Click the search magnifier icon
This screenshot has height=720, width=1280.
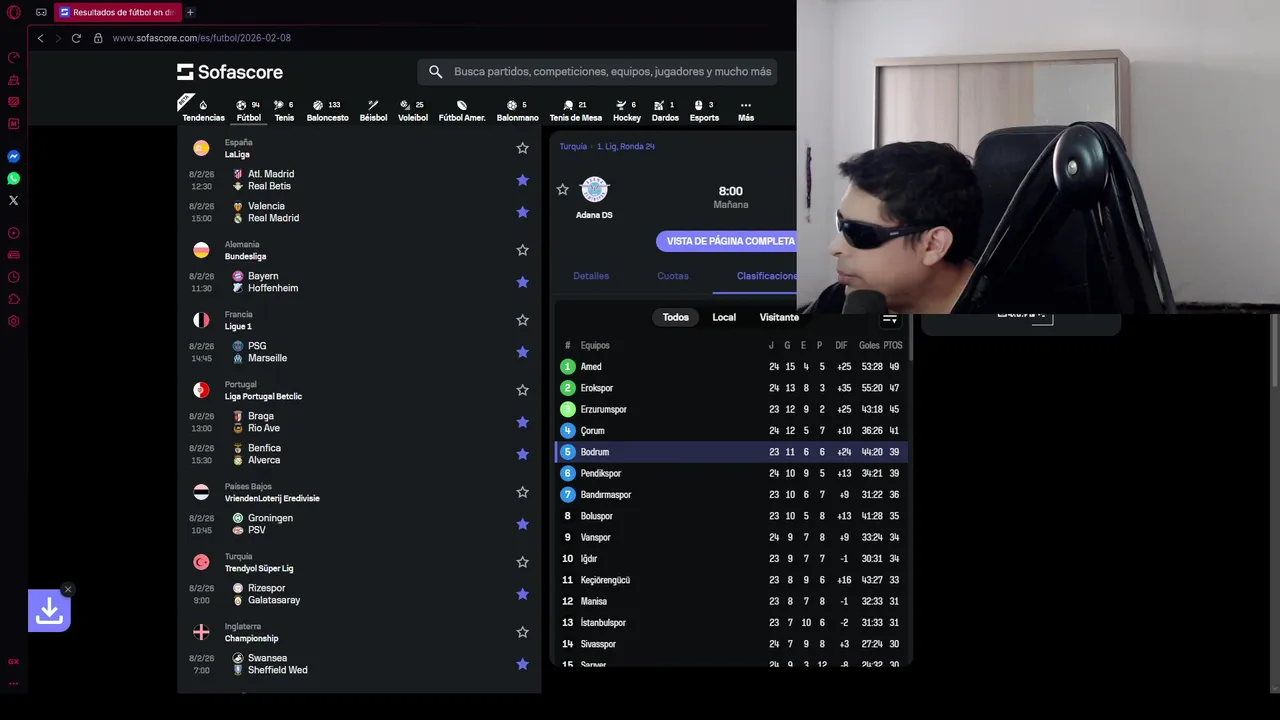(x=435, y=72)
